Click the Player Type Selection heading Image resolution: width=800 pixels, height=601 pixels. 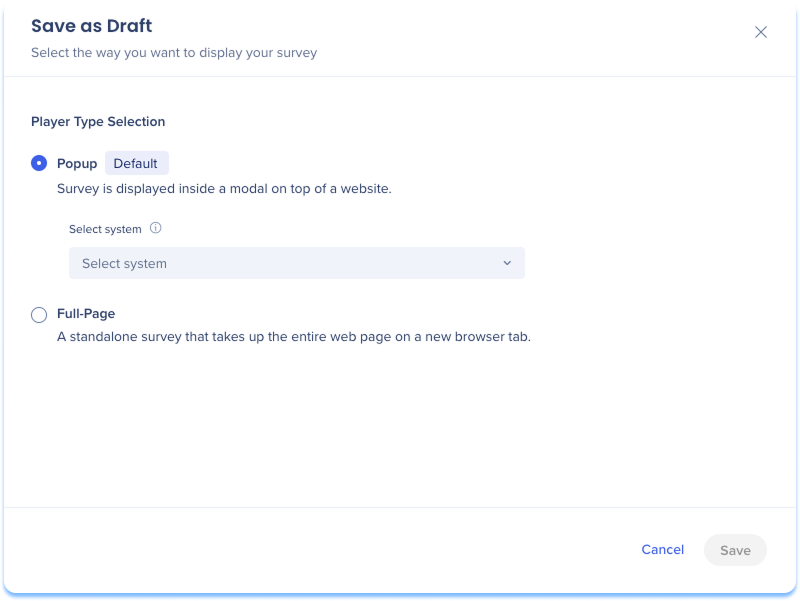click(x=98, y=122)
